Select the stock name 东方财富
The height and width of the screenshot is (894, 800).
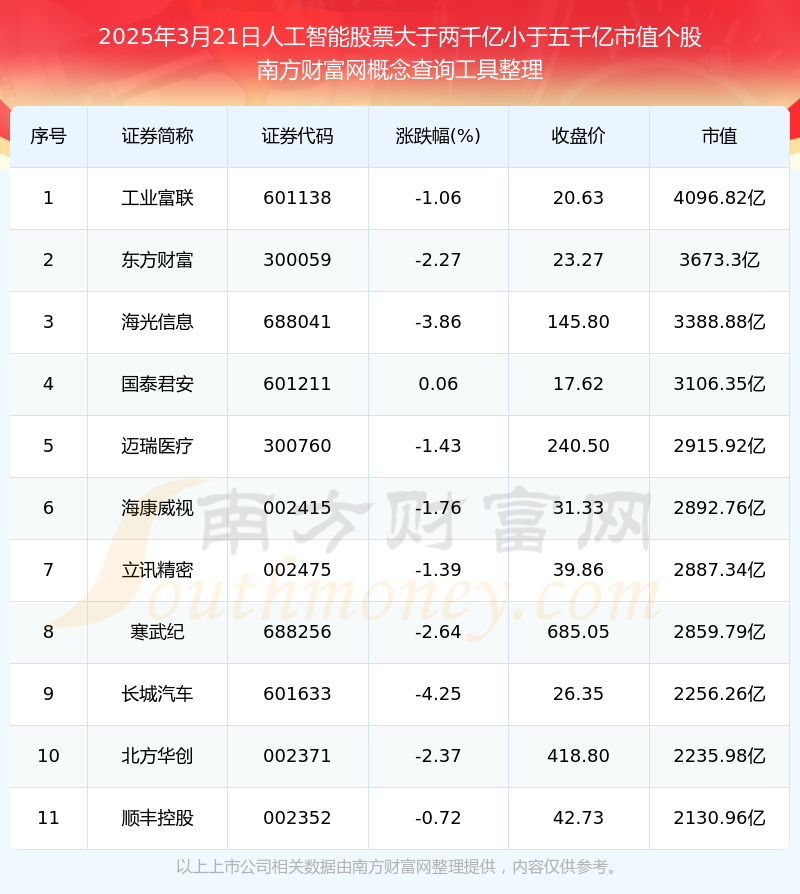(x=157, y=260)
